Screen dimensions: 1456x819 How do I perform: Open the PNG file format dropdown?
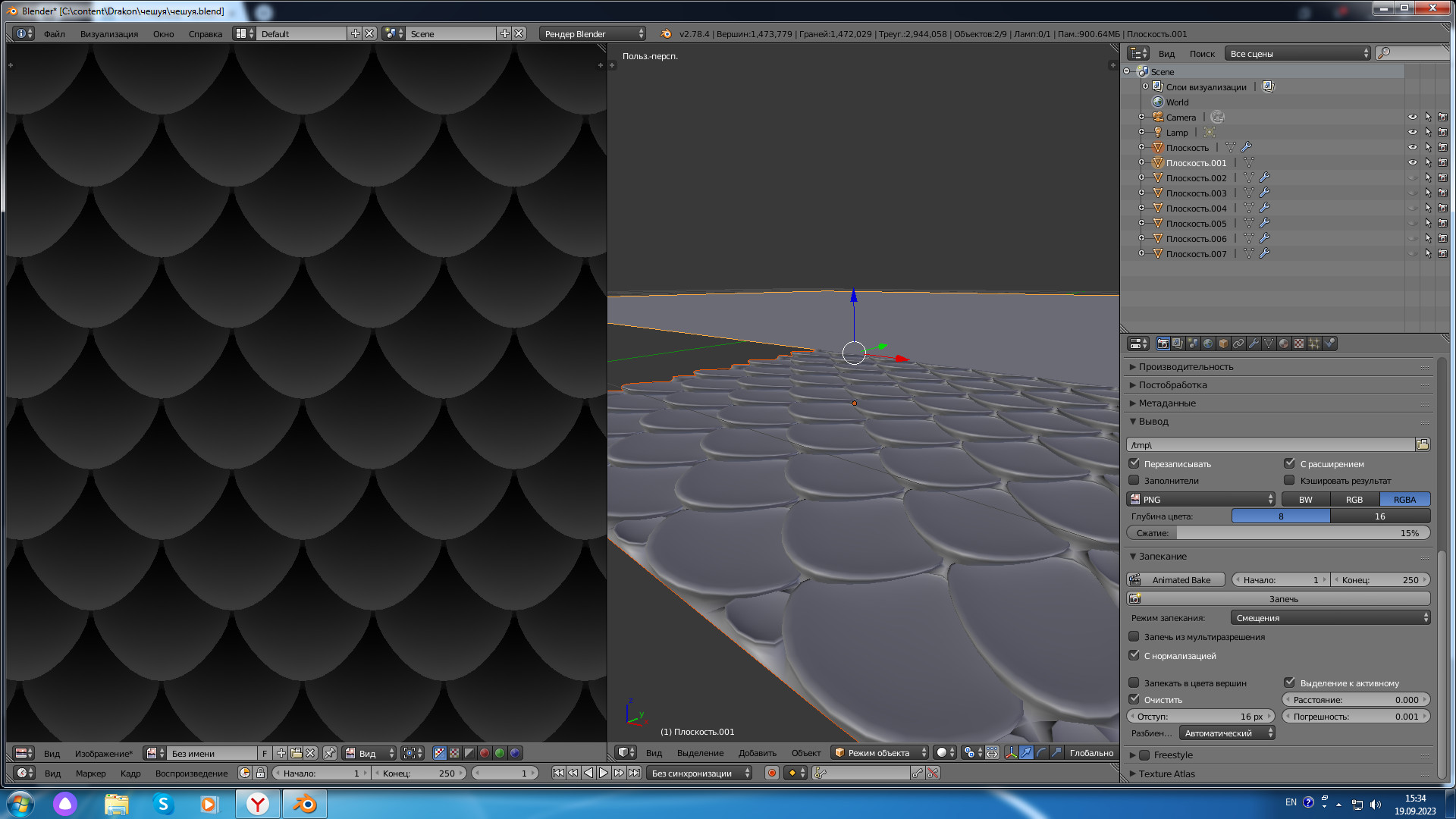[x=1201, y=499]
